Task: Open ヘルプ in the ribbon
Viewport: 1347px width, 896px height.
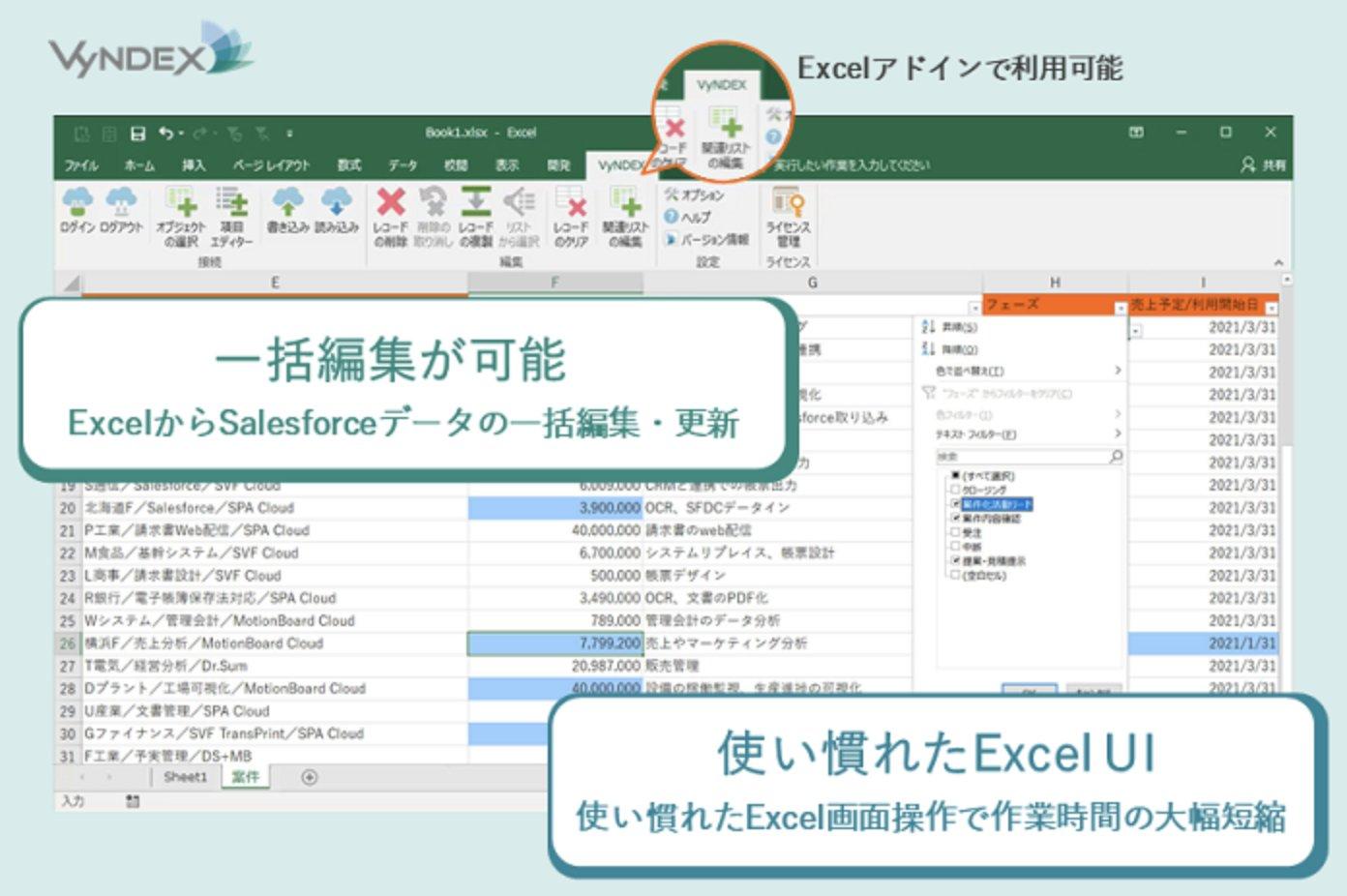Action: click(687, 217)
